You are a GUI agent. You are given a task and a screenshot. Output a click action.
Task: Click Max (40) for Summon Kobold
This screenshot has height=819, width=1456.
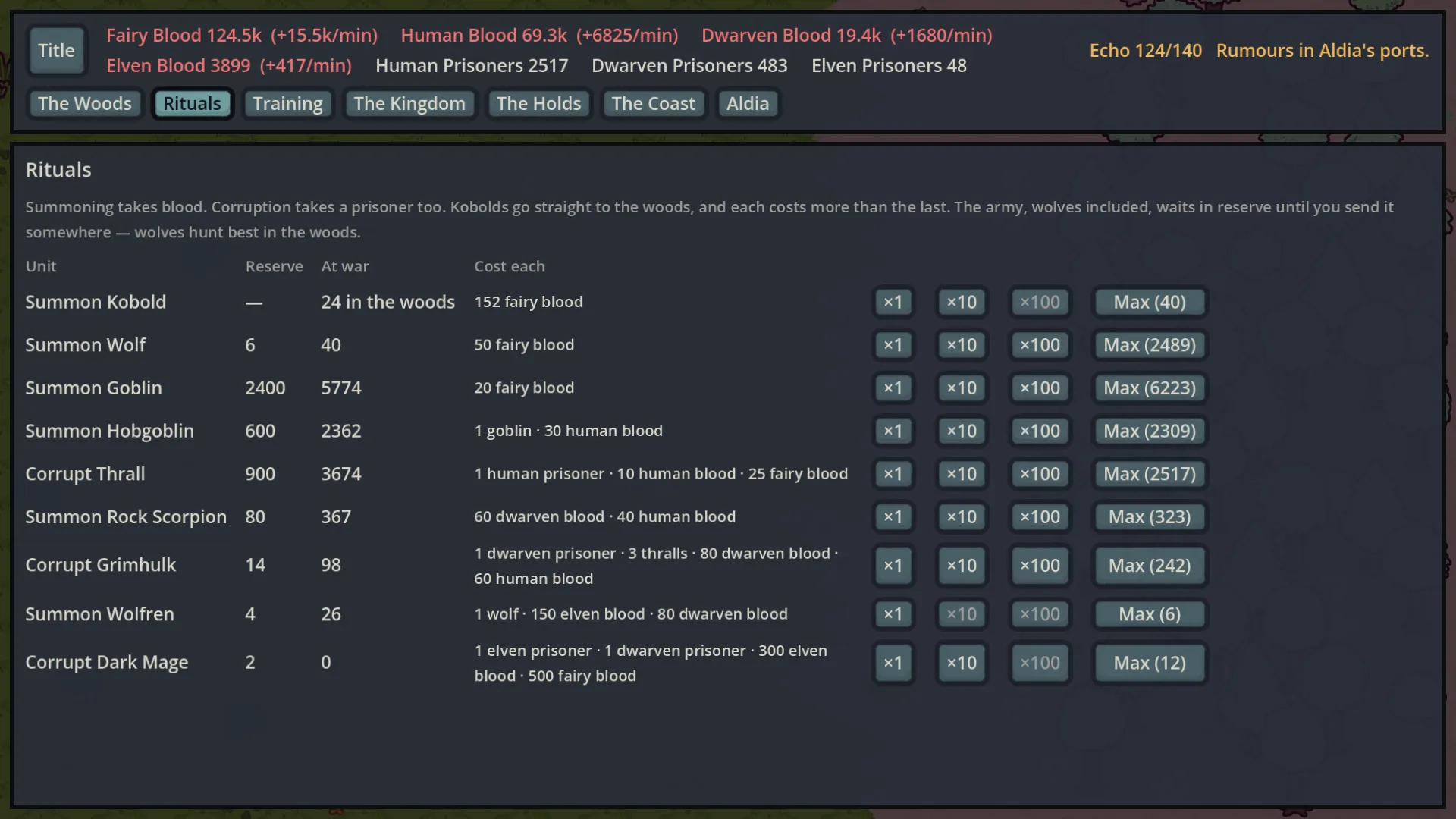pos(1150,303)
